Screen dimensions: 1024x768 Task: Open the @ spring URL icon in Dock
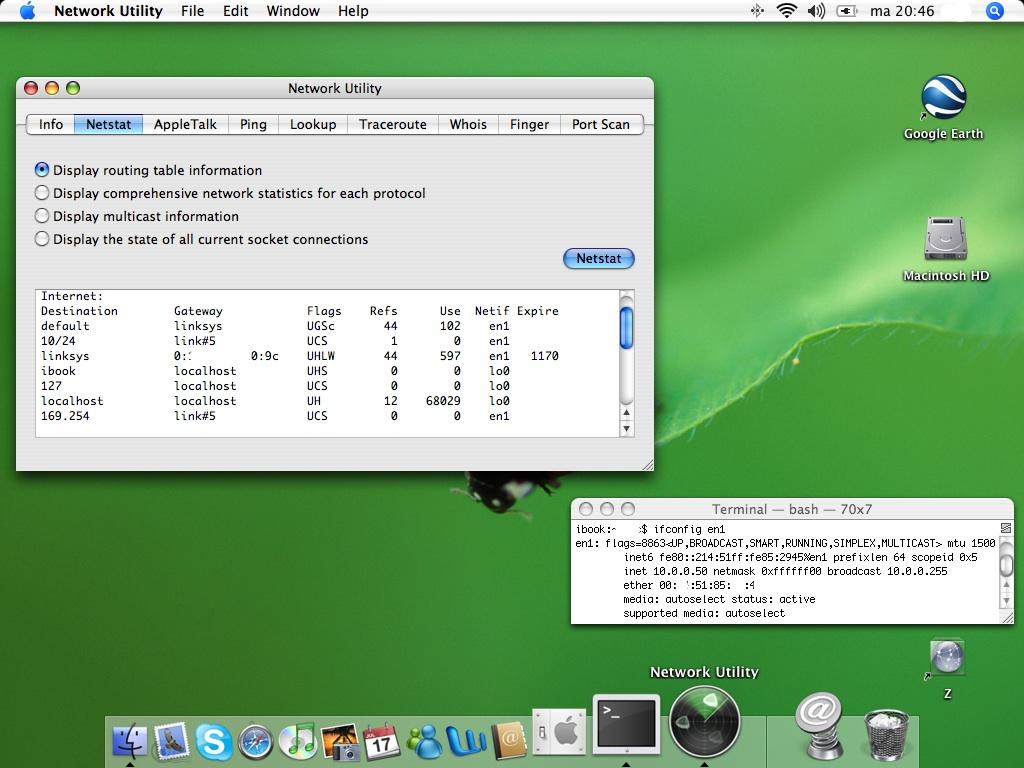(819, 725)
